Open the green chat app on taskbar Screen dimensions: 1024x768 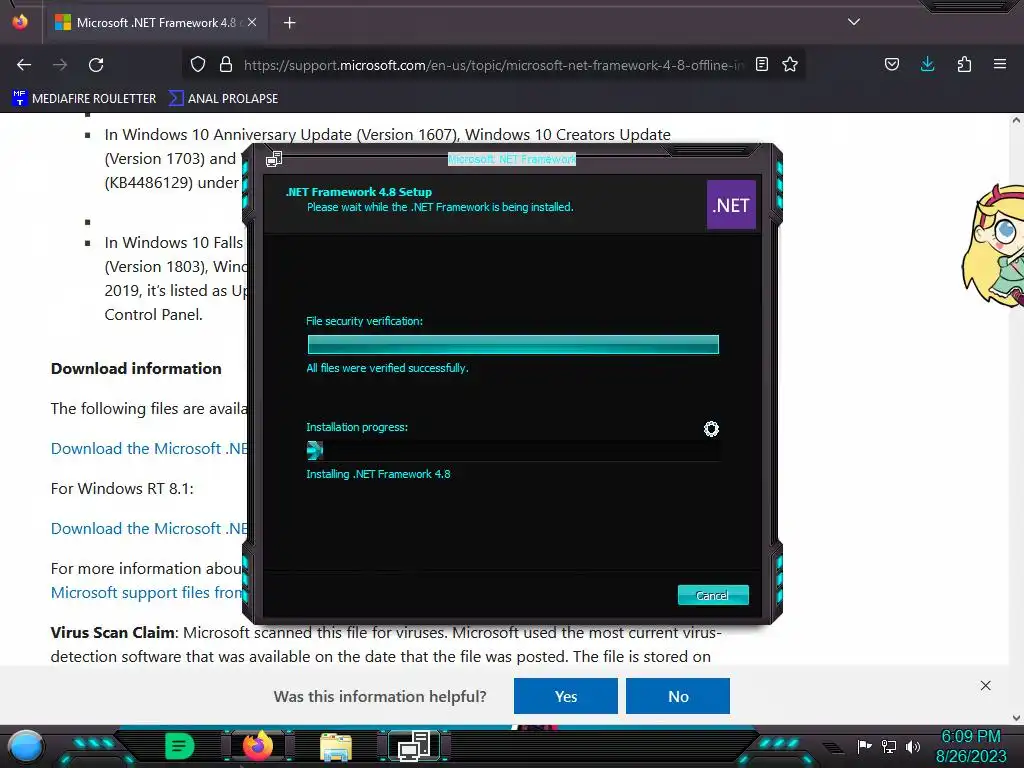pyautogui.click(x=180, y=746)
